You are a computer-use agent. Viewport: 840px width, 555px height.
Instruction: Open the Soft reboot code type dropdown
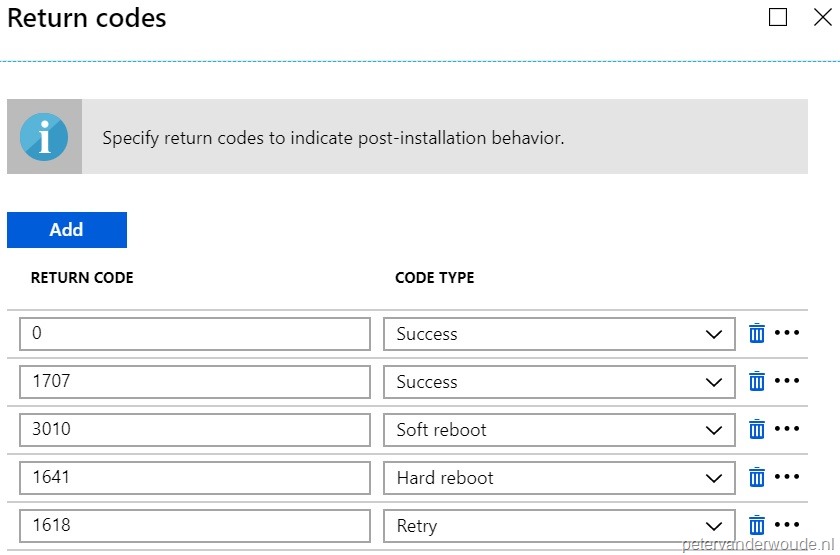(559, 430)
